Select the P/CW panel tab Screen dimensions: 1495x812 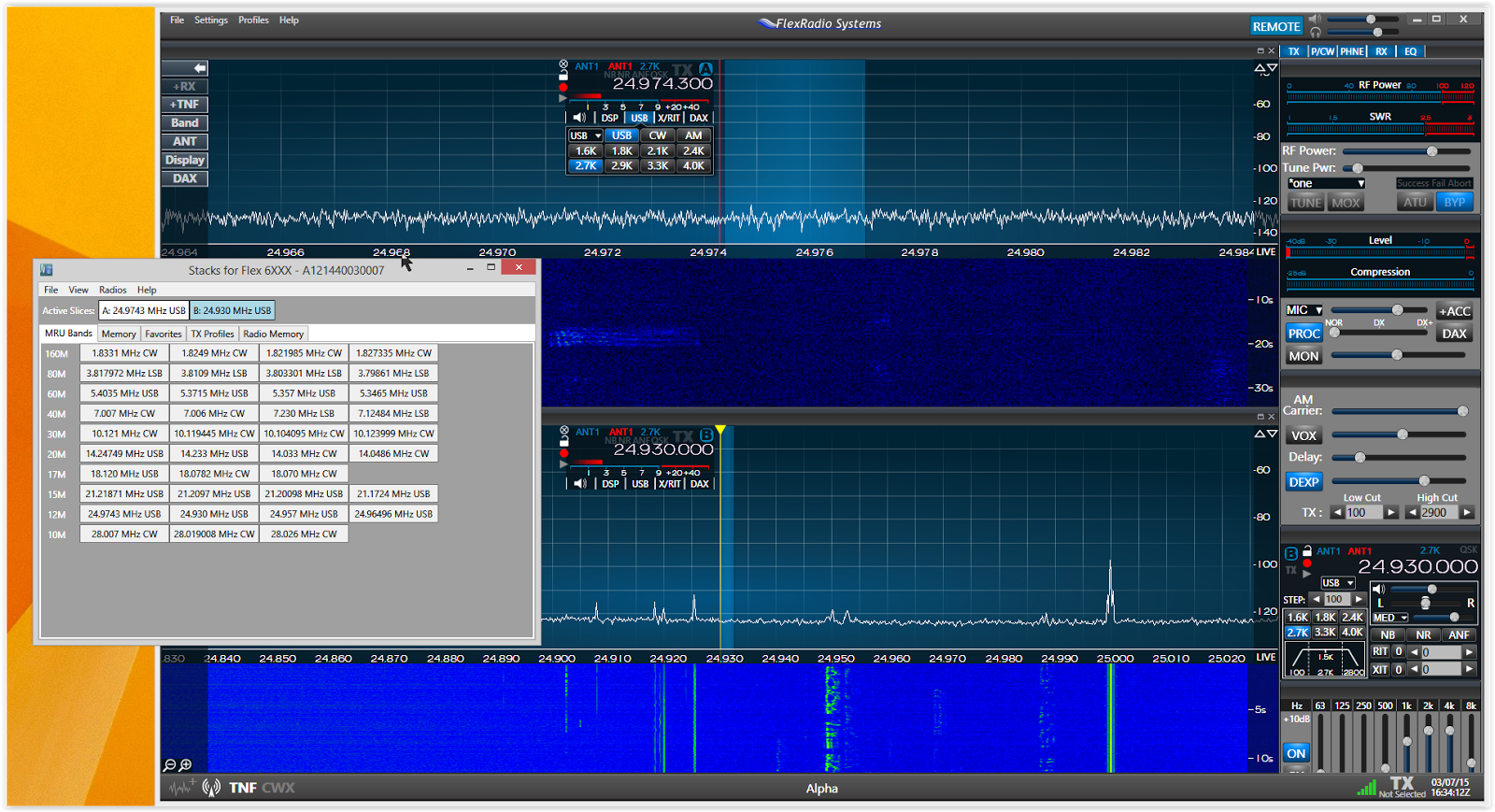(1322, 51)
